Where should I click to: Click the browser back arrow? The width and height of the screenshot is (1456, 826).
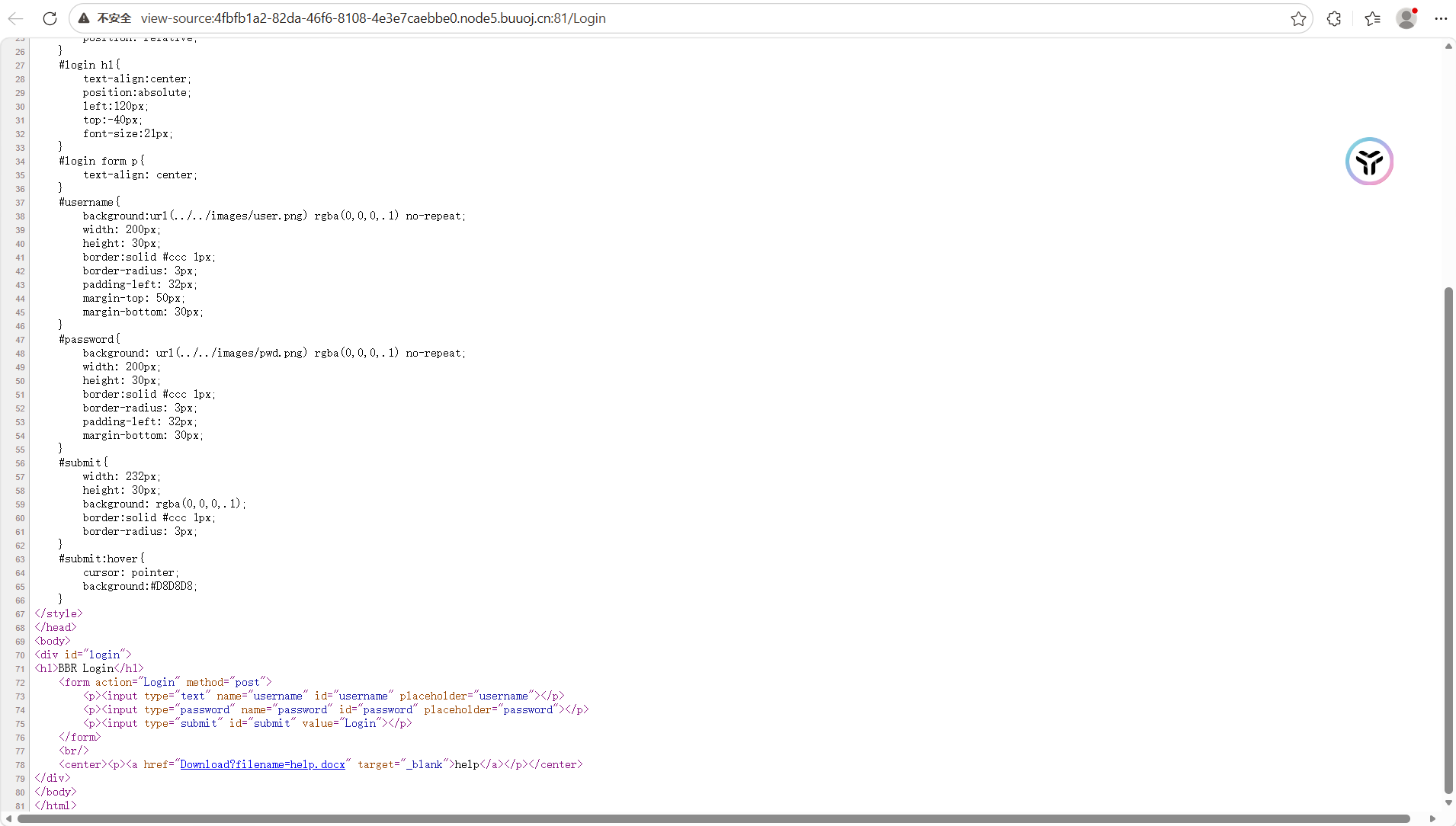(x=16, y=18)
